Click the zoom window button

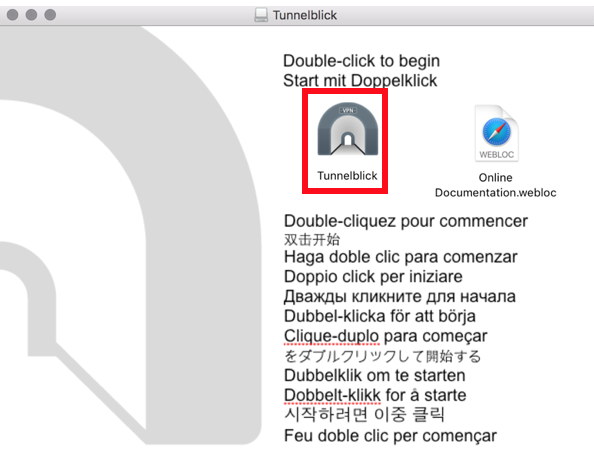coord(50,15)
